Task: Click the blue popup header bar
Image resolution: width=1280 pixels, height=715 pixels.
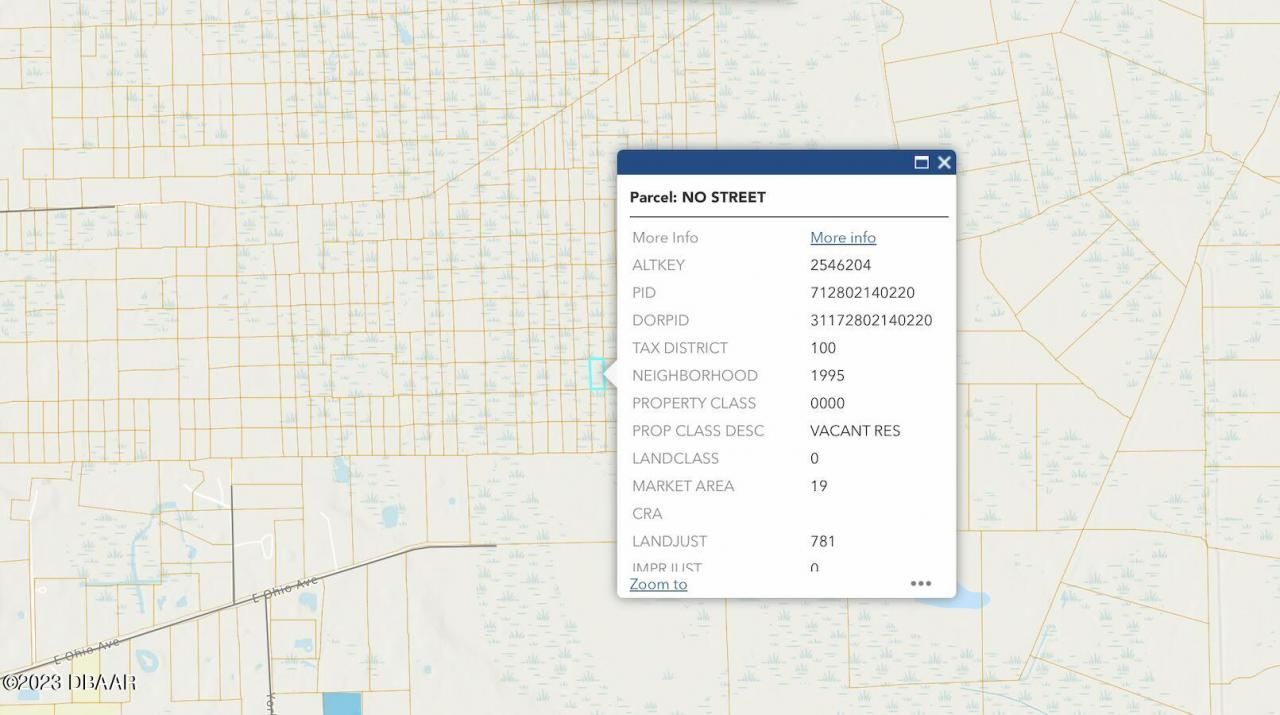Action: pos(760,163)
